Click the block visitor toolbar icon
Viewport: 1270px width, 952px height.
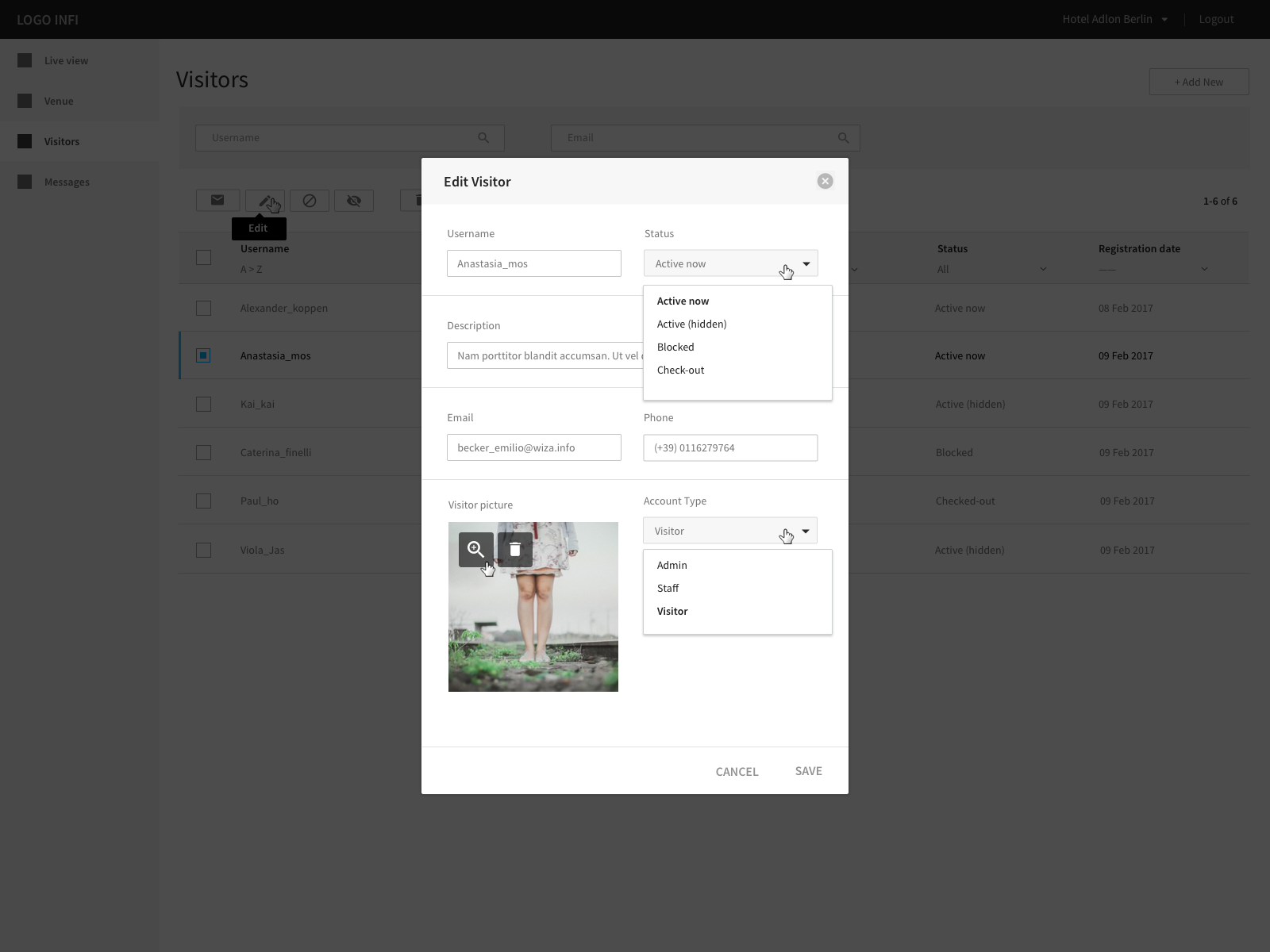[310, 201]
